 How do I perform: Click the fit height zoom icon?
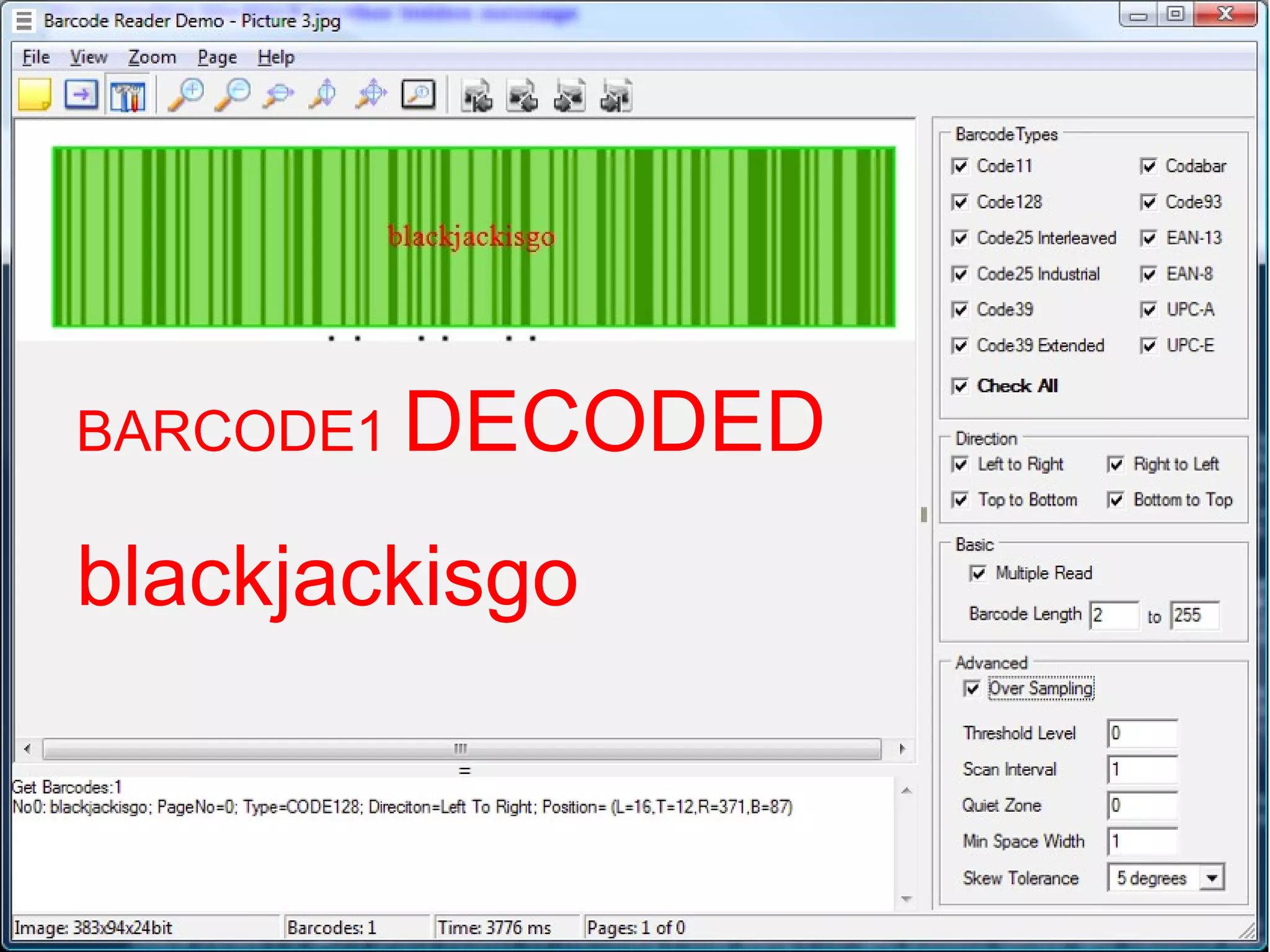(x=324, y=95)
